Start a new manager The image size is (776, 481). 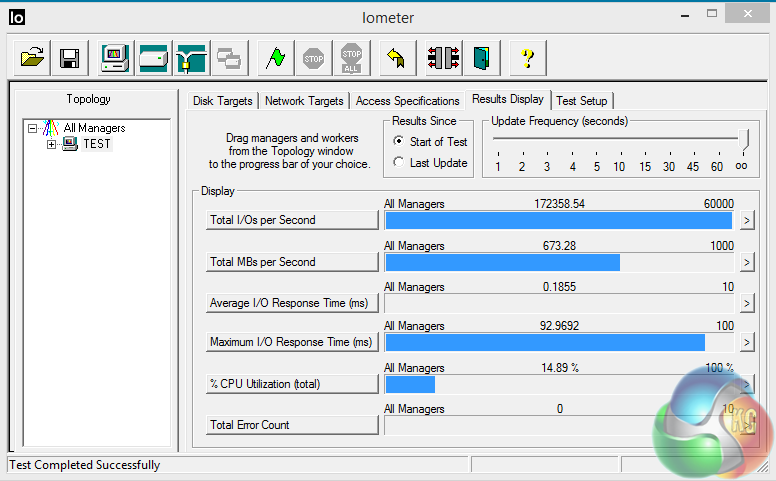[x=115, y=58]
